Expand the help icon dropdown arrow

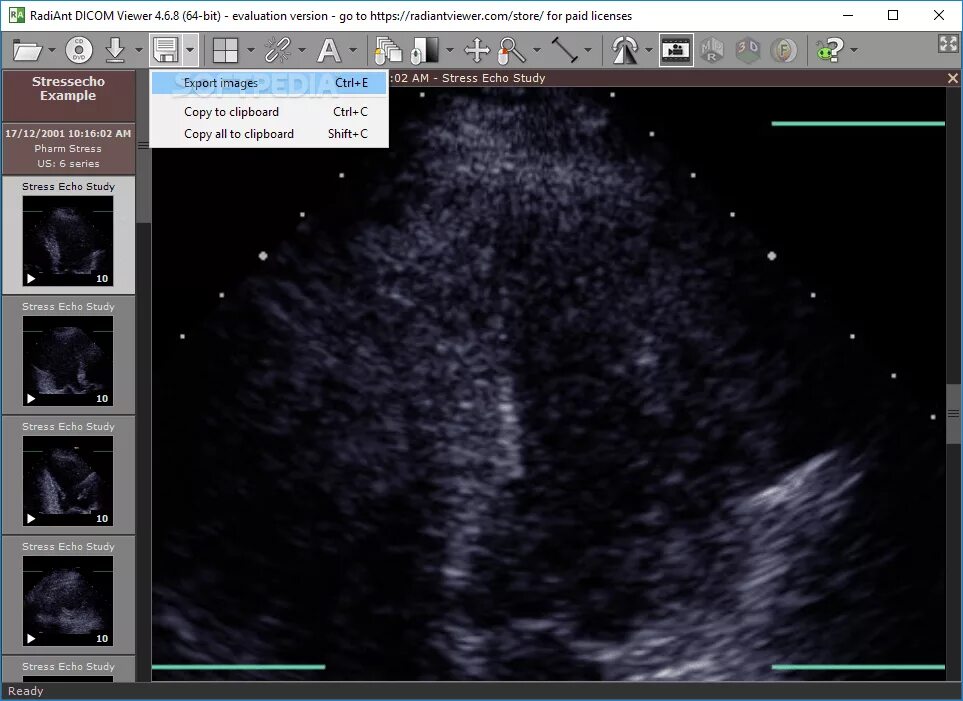pos(854,50)
